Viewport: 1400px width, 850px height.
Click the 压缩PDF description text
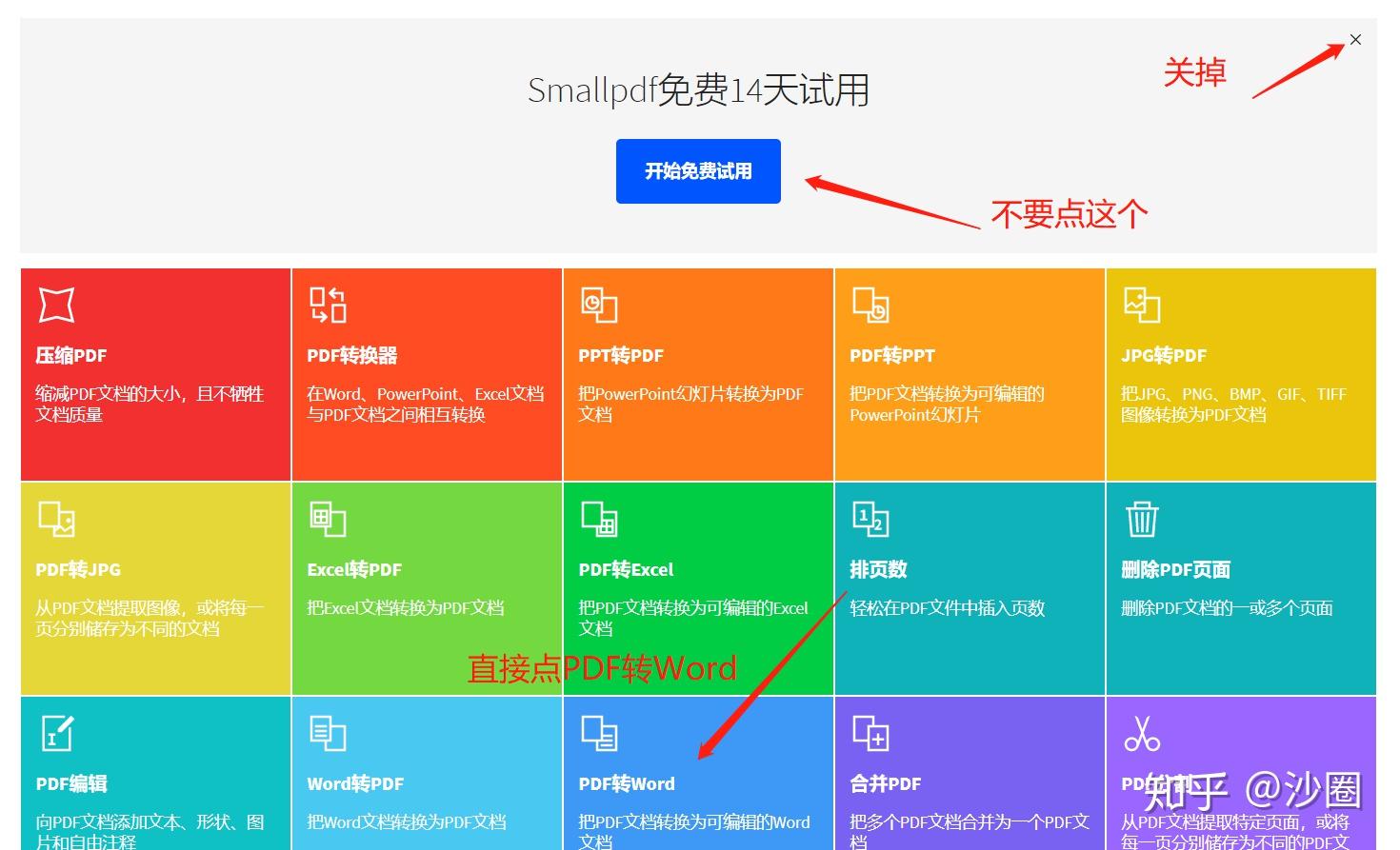pos(150,405)
